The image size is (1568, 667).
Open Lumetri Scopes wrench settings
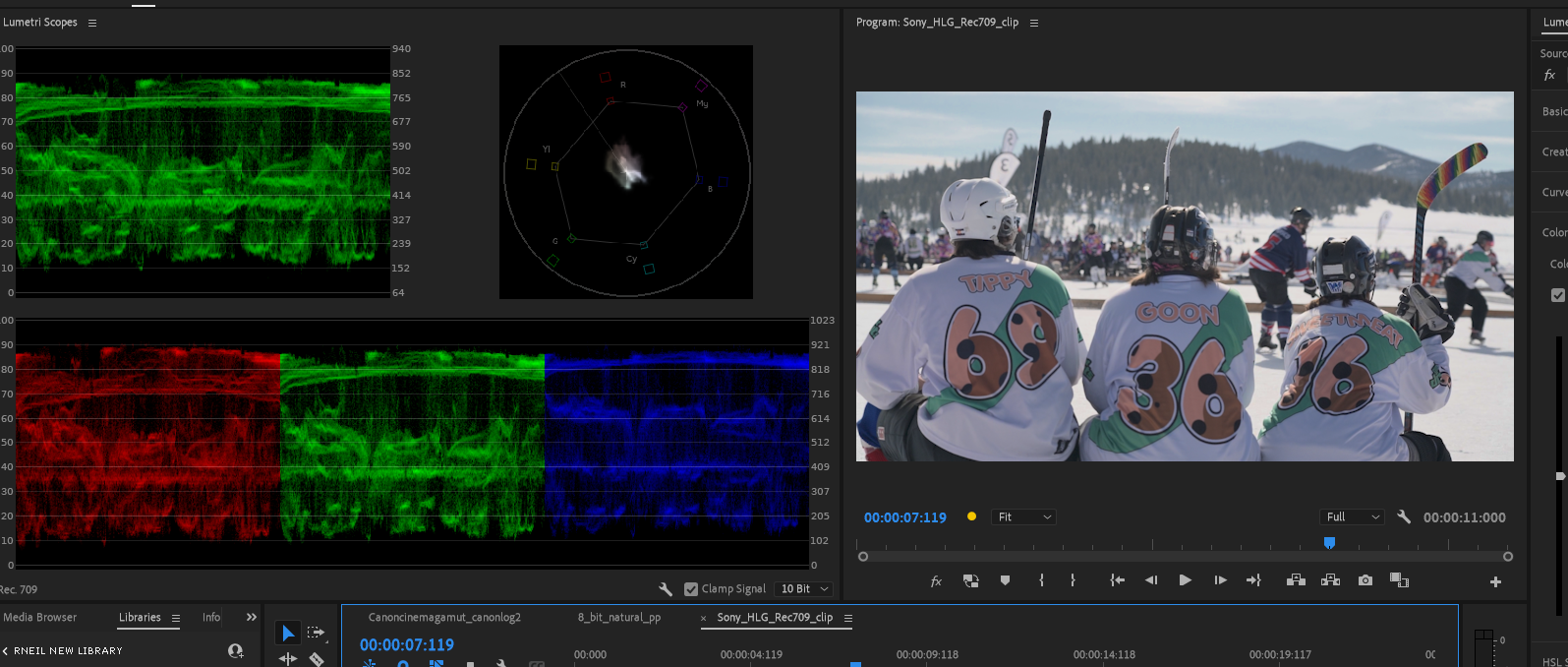coord(666,589)
